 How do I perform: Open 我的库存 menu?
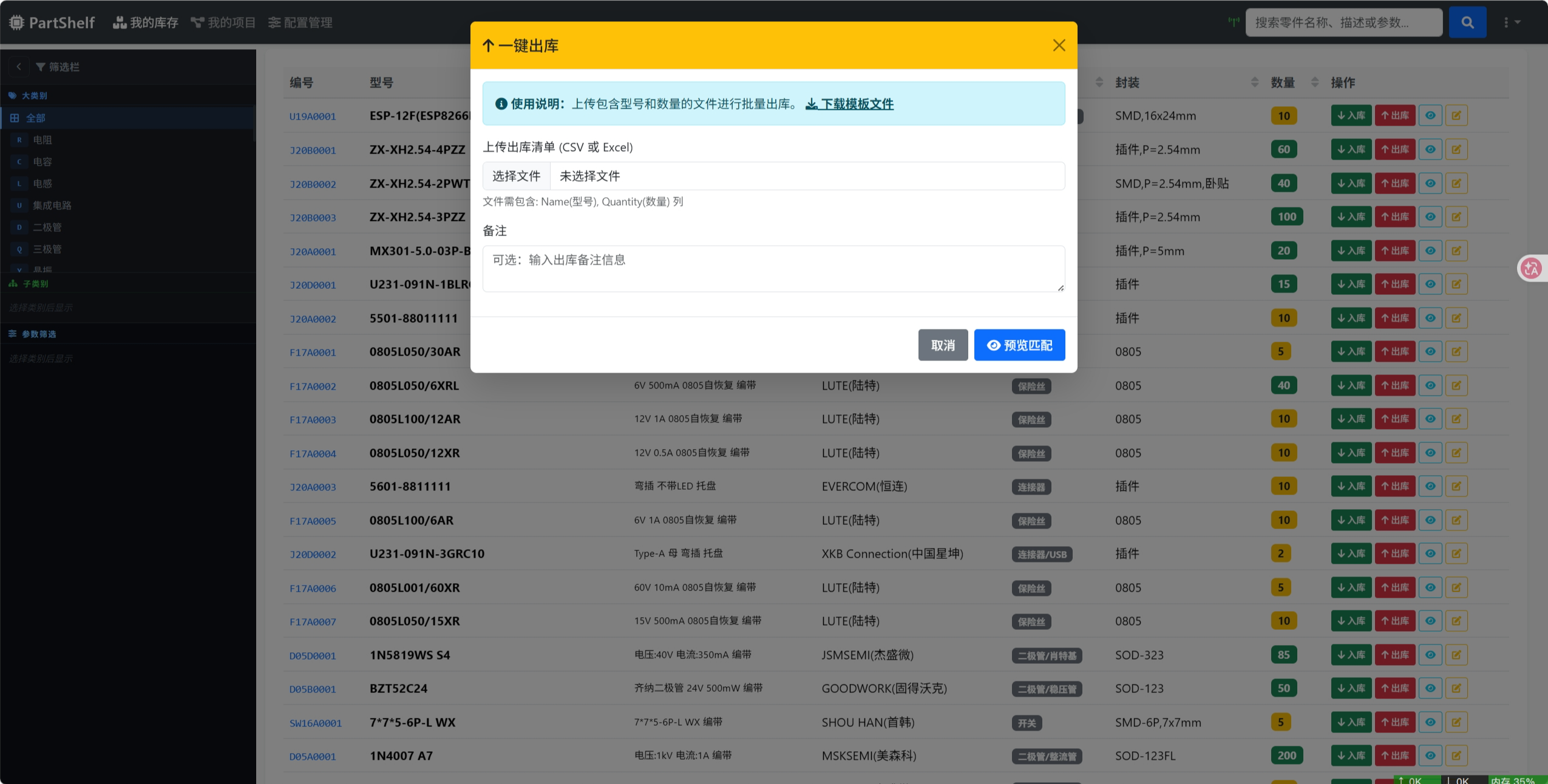tap(146, 22)
